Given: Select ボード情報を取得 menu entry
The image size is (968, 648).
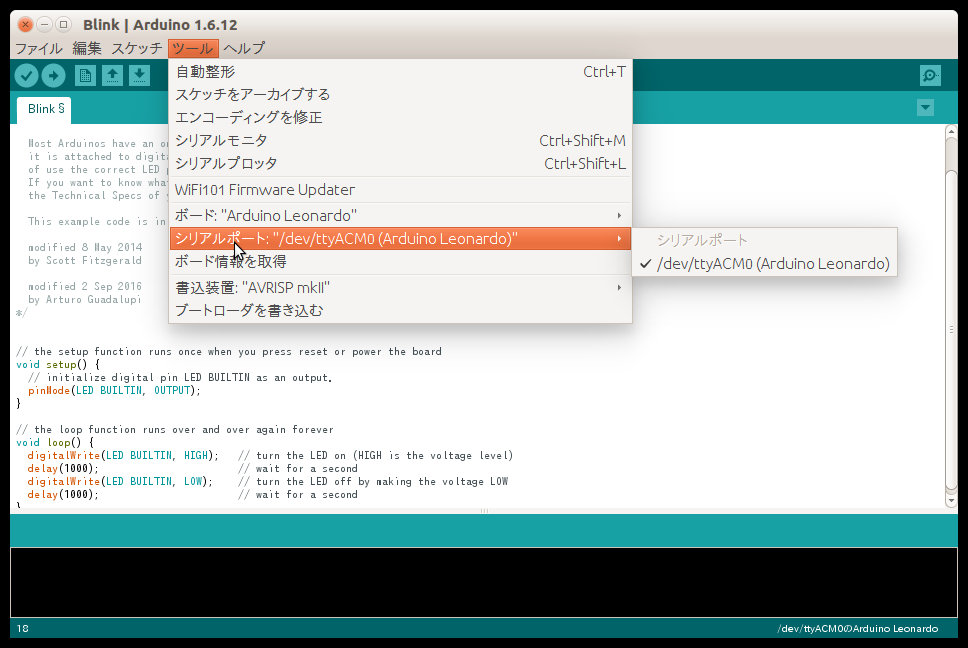Looking at the screenshot, I should (400, 261).
